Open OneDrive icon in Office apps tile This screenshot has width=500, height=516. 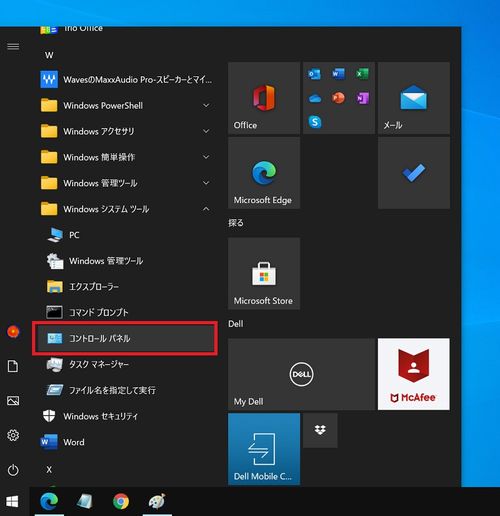point(315,98)
